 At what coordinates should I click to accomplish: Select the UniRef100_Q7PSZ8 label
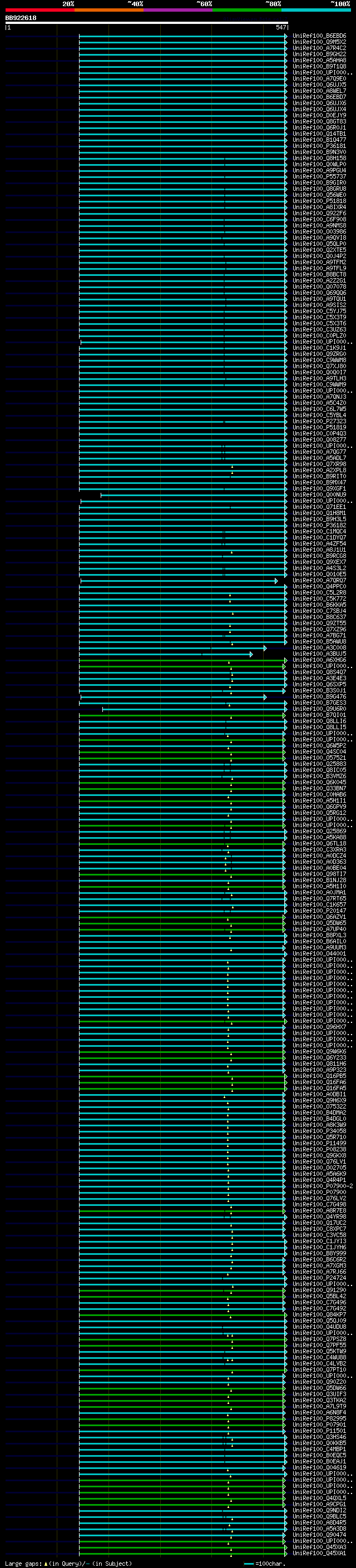click(x=319, y=1339)
